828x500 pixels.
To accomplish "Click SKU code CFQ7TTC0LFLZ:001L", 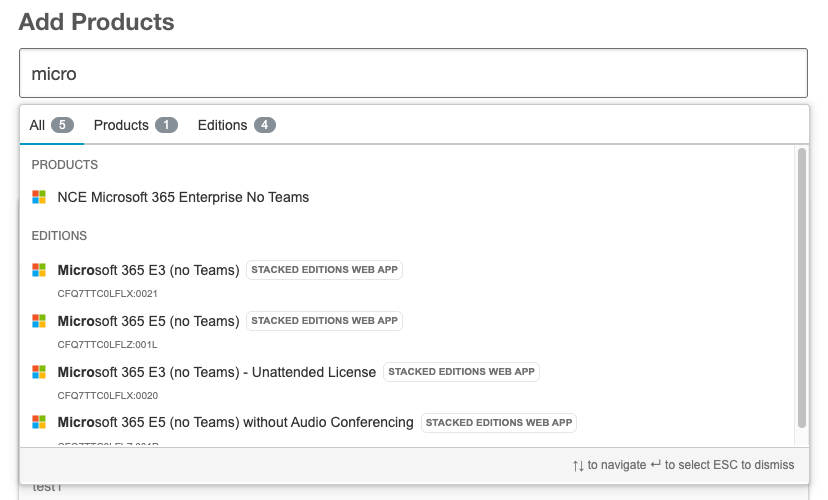I will (x=108, y=344).
